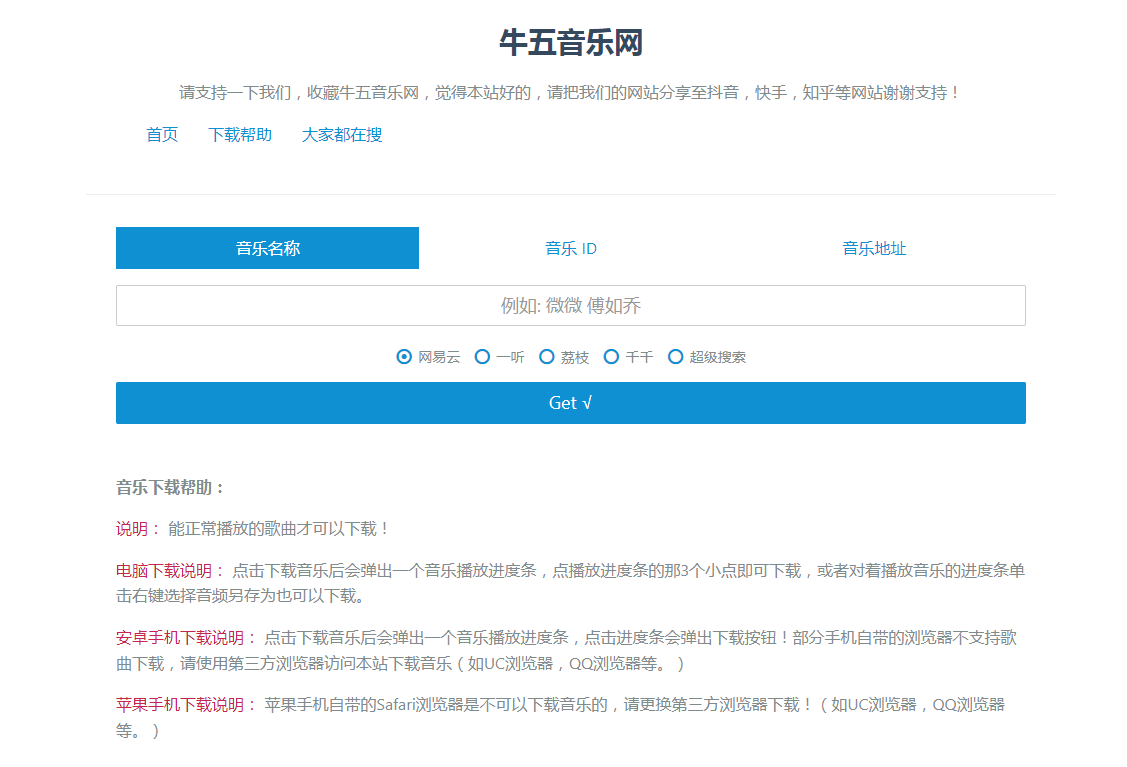1127x767 pixels.
Task: Click the 牛五音乐网 site title
Action: (x=571, y=44)
